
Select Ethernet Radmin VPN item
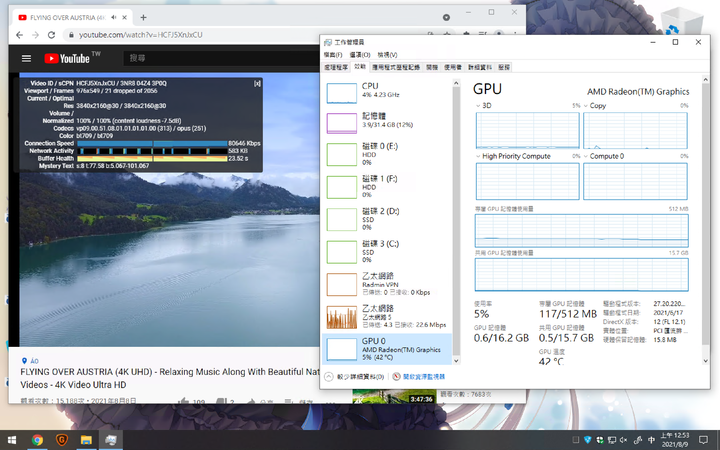click(387, 284)
